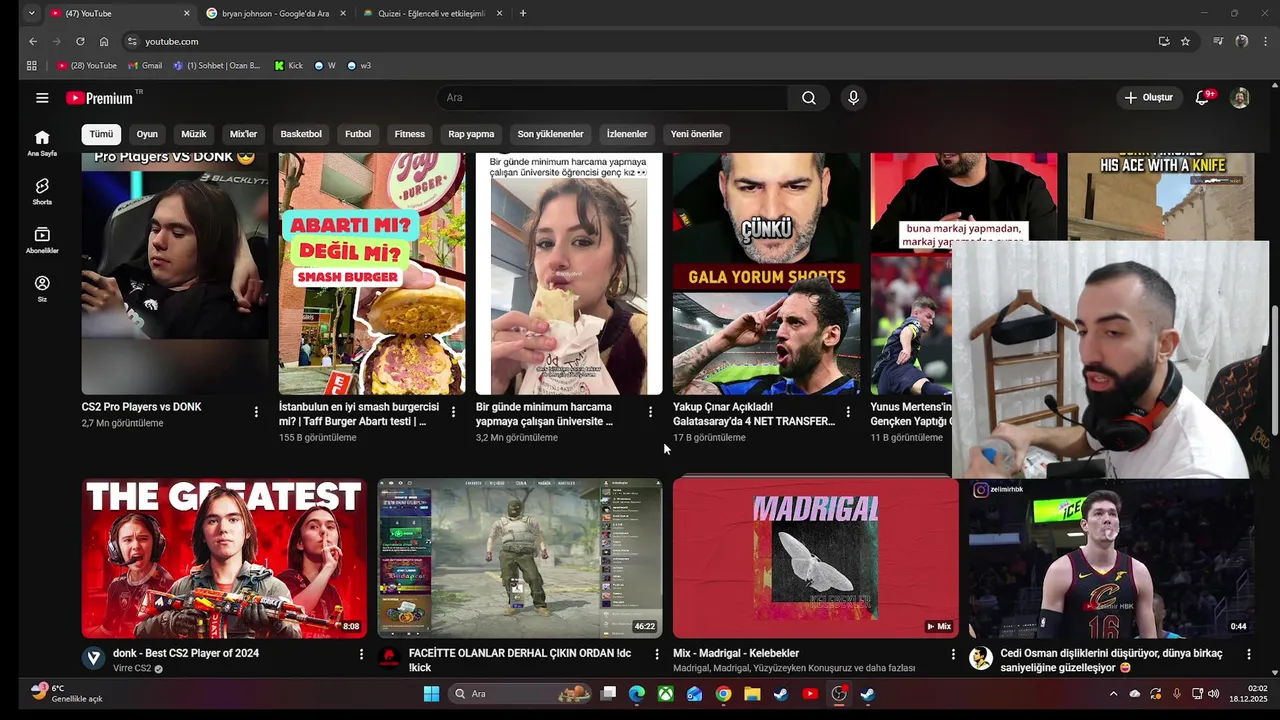Go back with the browser back arrow

pos(32,41)
